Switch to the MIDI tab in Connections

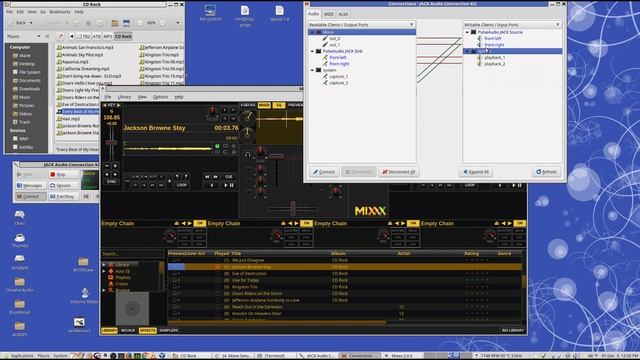coord(329,14)
